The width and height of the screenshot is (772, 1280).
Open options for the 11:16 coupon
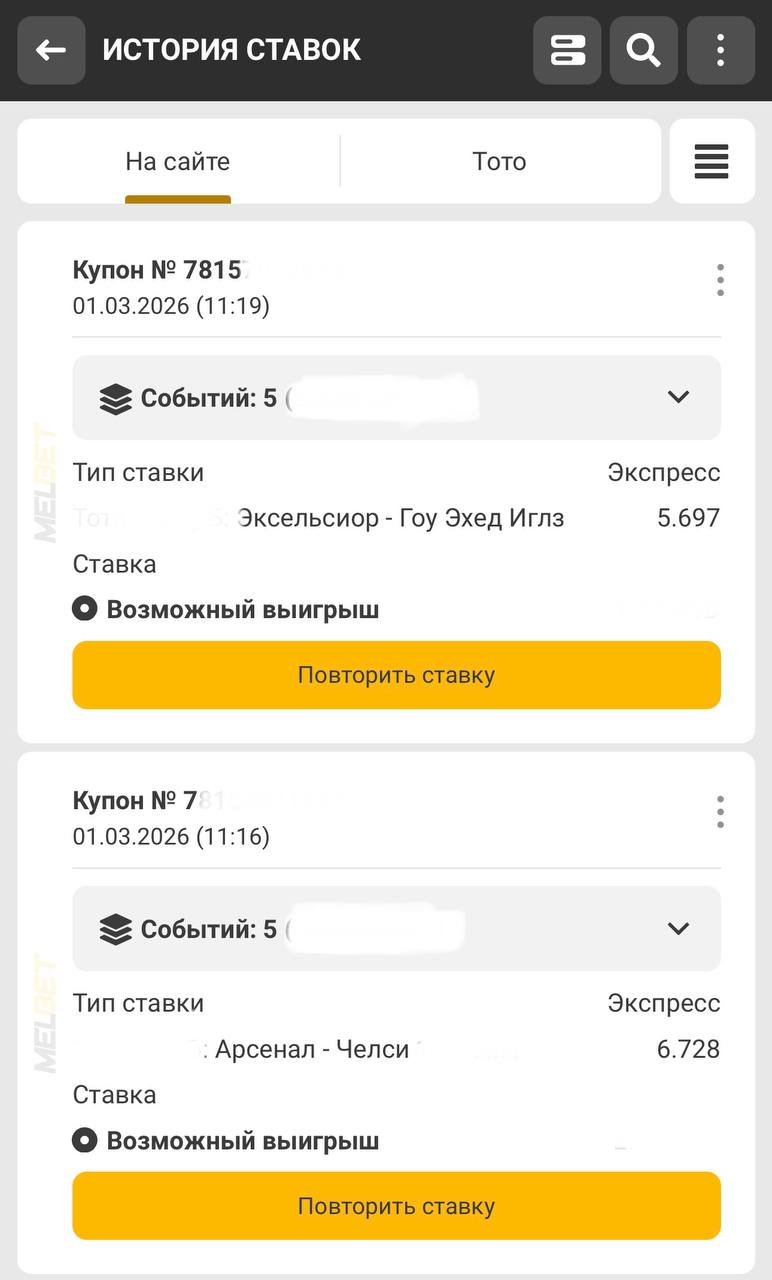point(720,812)
